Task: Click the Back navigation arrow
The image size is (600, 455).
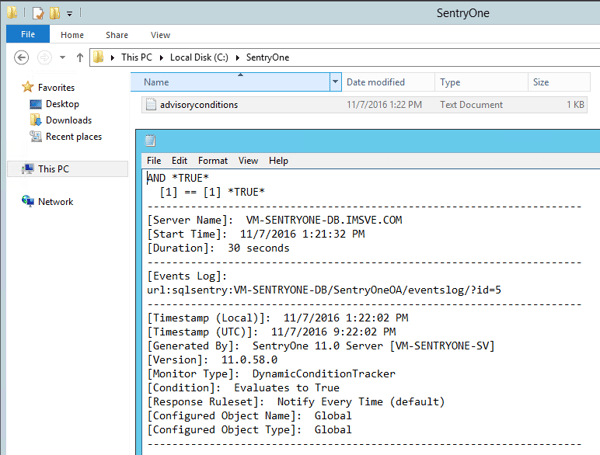Action: click(x=21, y=58)
